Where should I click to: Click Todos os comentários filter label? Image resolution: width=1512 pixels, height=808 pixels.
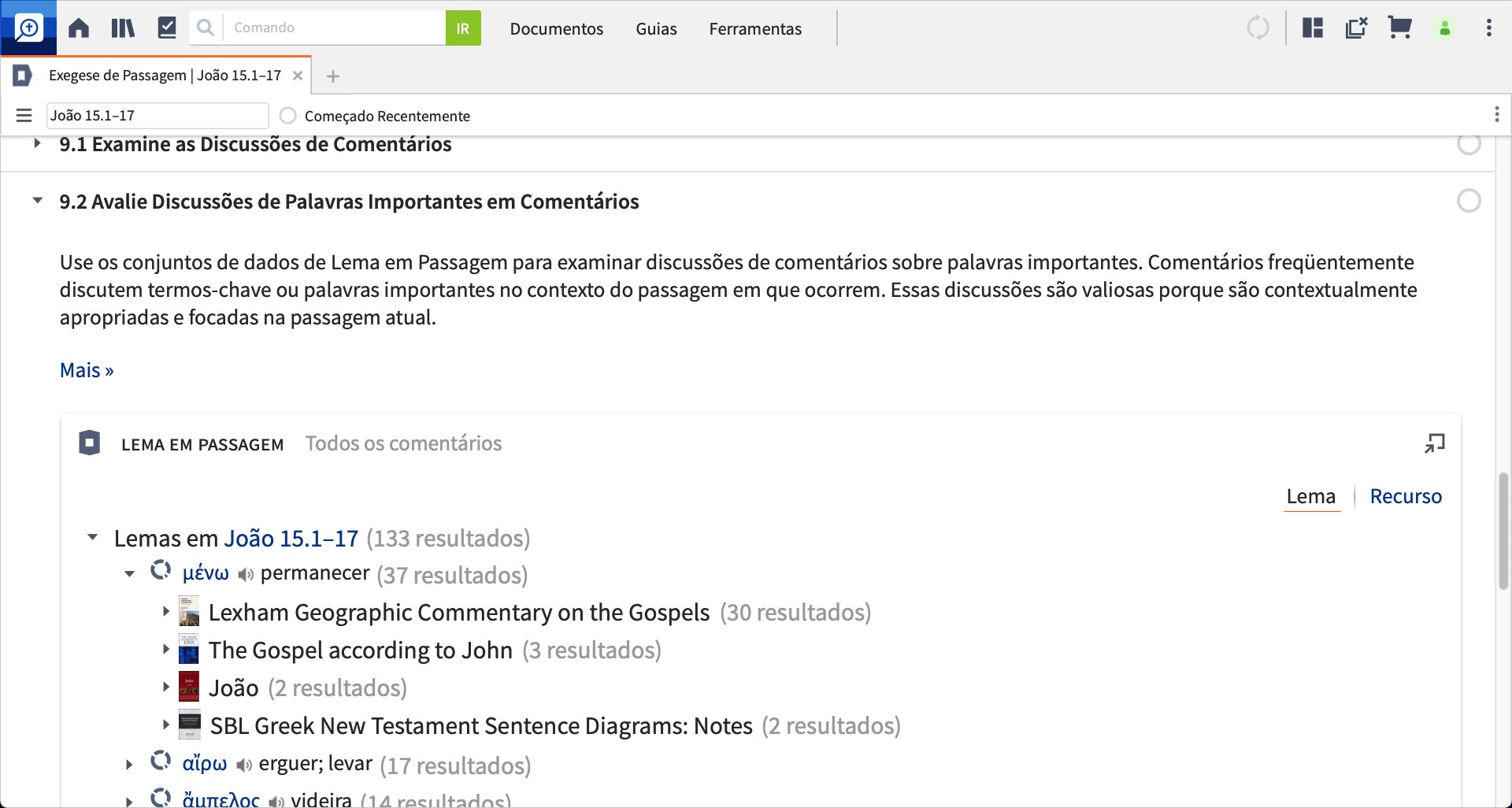tap(403, 443)
